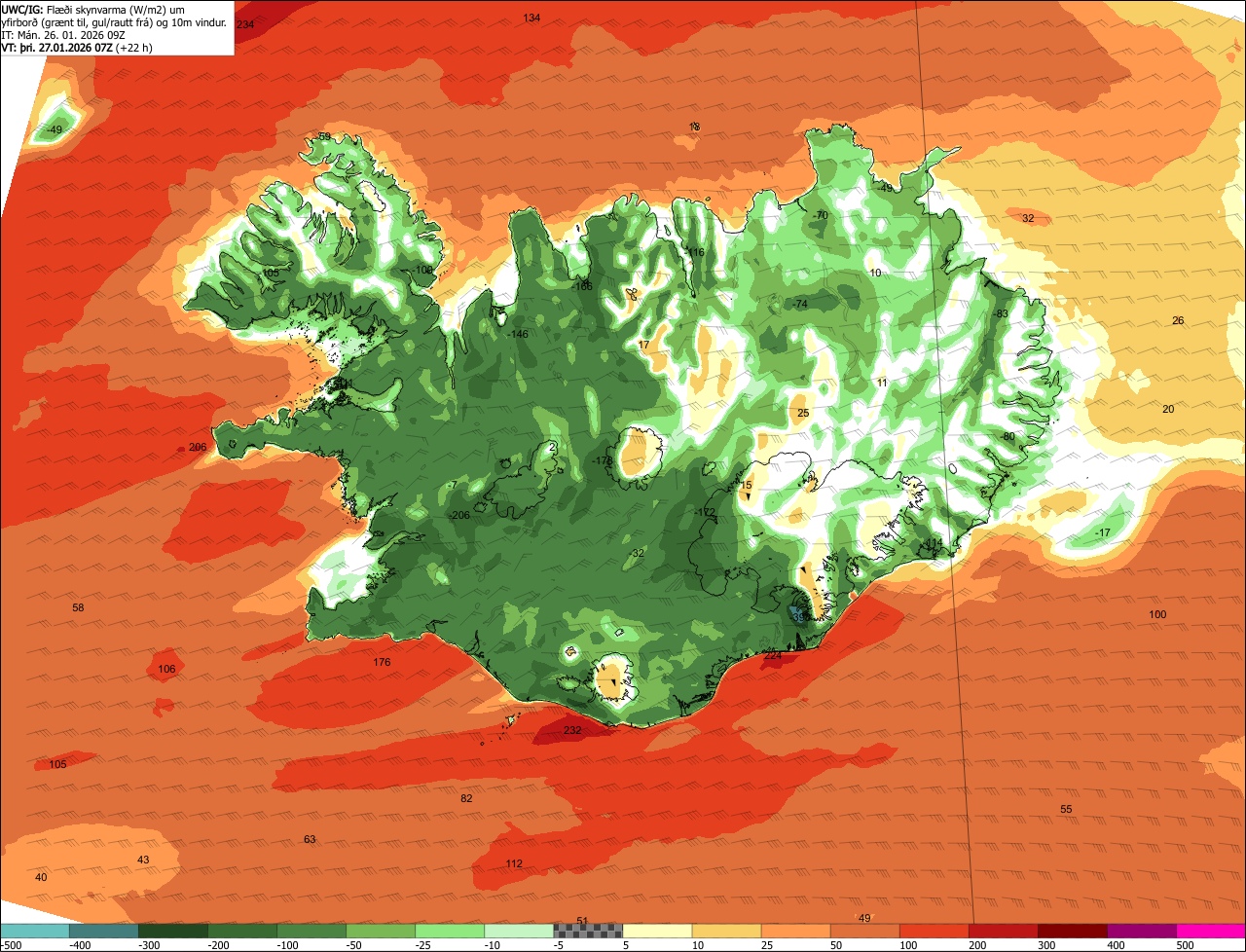1246x952 pixels.
Task: Click the ocean value '55'
Action: pos(1066,810)
